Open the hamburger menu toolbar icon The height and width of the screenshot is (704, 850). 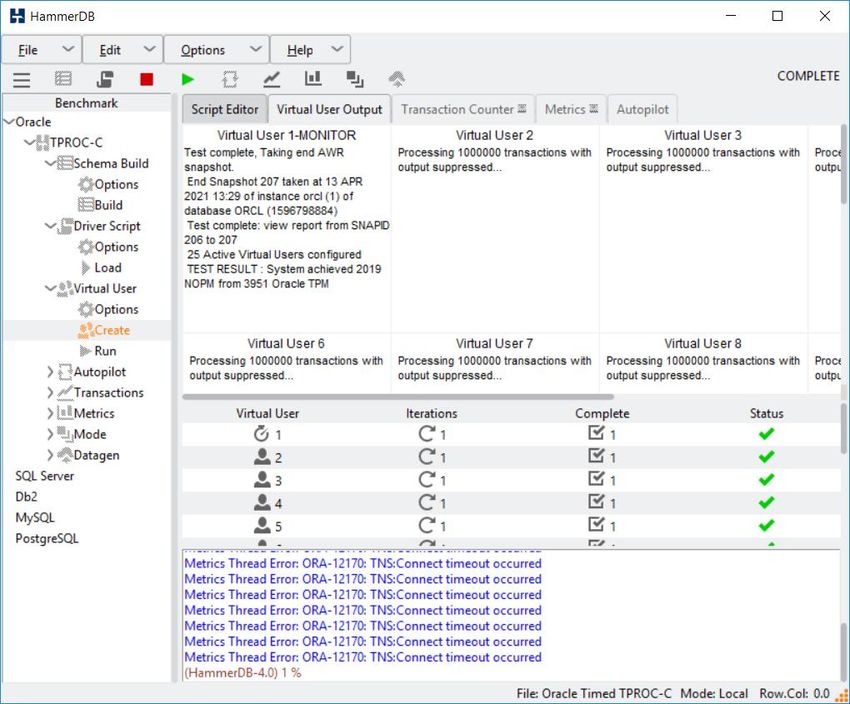(x=22, y=80)
